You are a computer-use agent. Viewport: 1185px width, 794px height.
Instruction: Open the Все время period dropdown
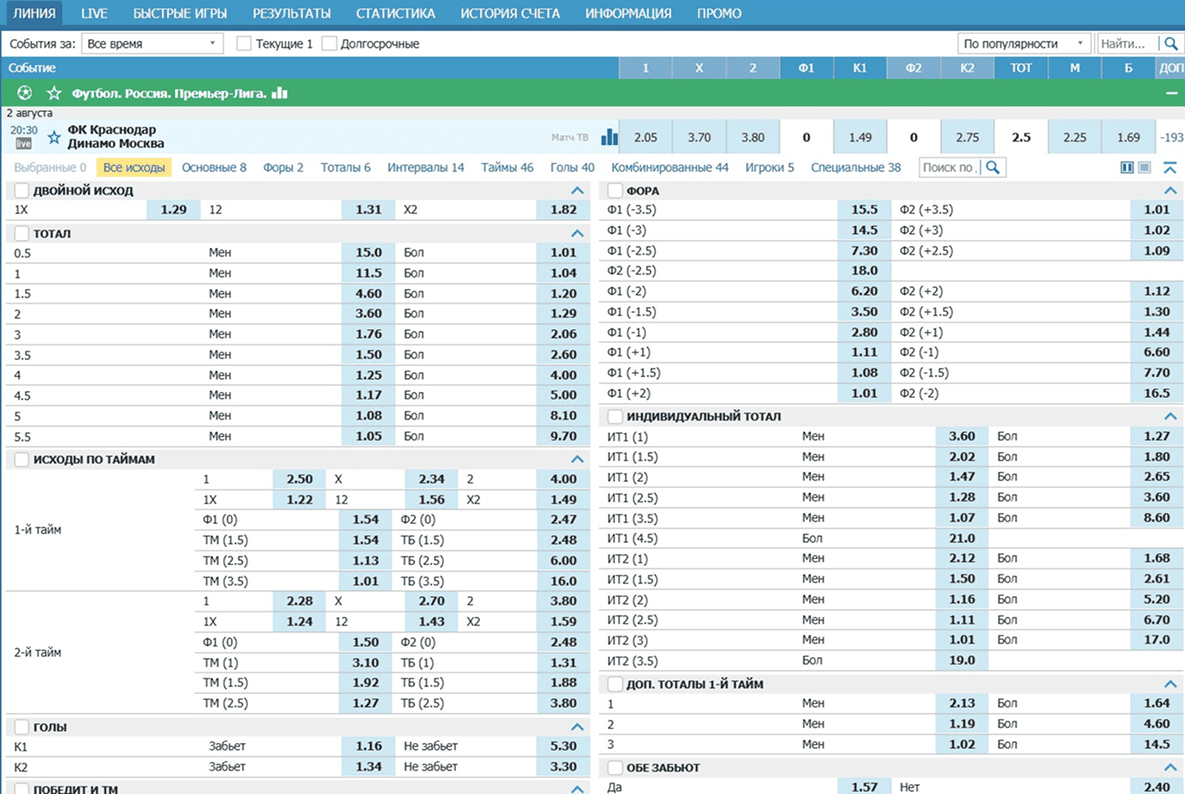[152, 44]
